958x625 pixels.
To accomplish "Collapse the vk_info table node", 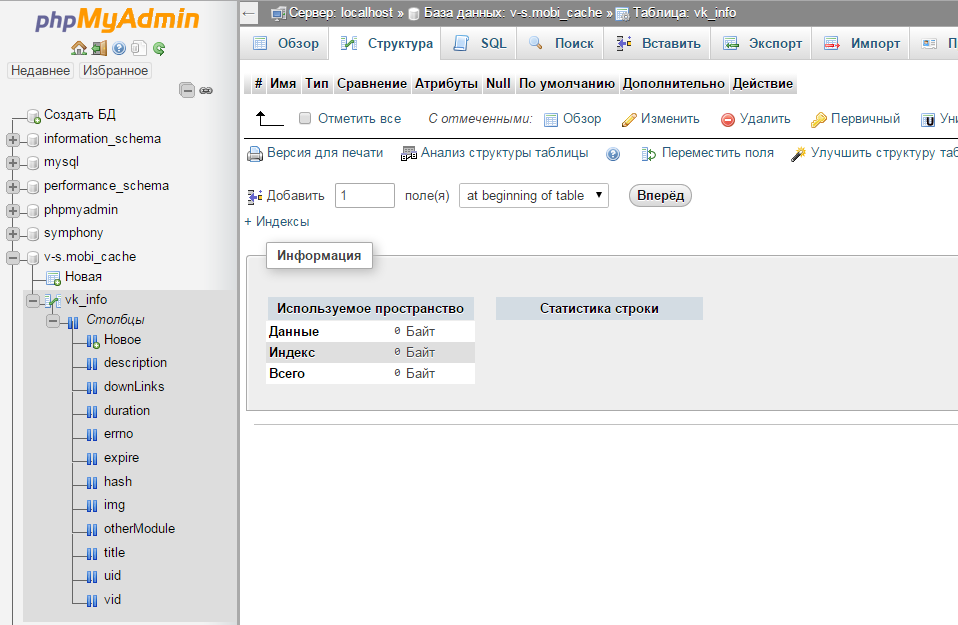I will (33, 300).
